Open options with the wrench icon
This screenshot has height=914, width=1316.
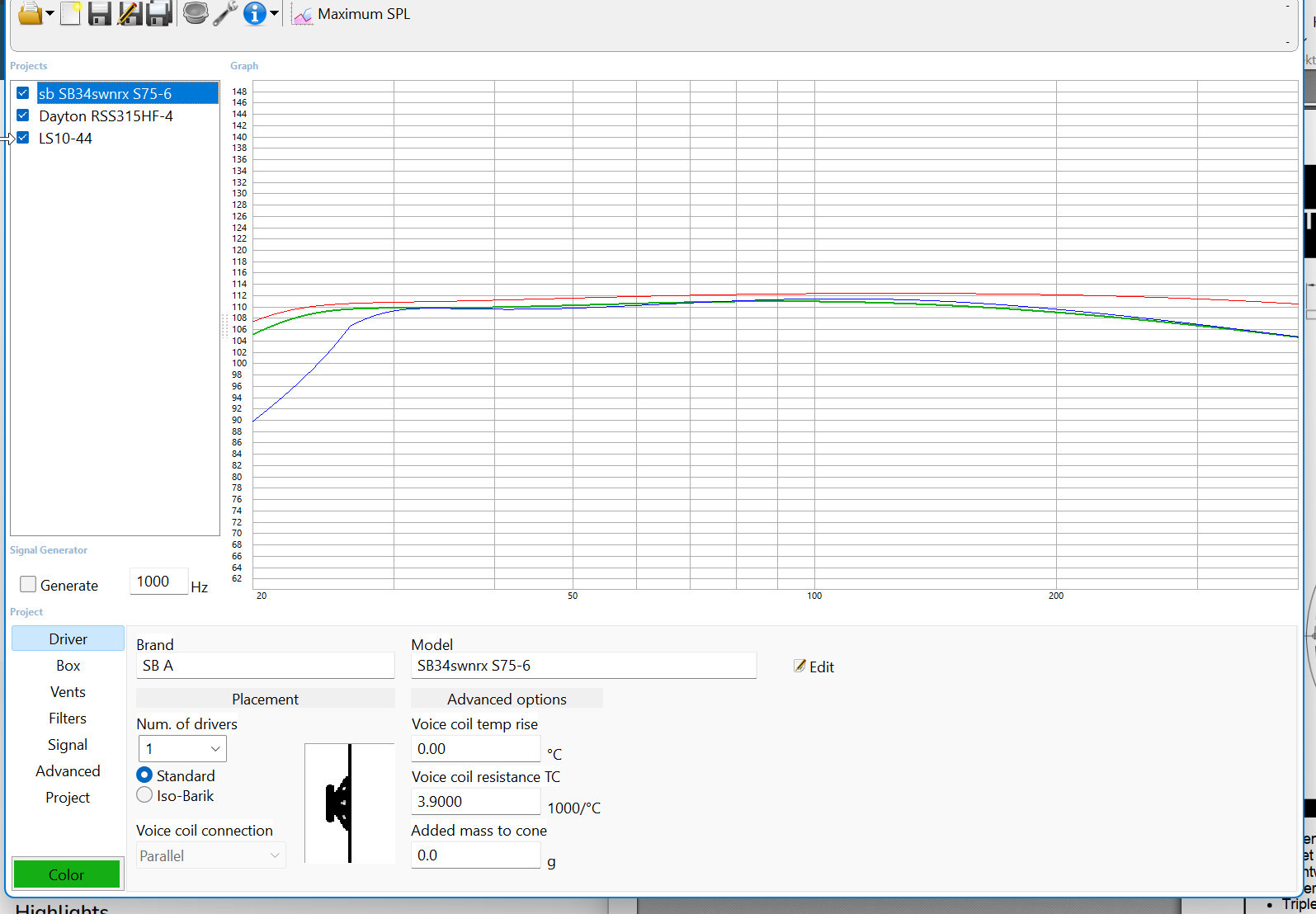click(x=224, y=14)
